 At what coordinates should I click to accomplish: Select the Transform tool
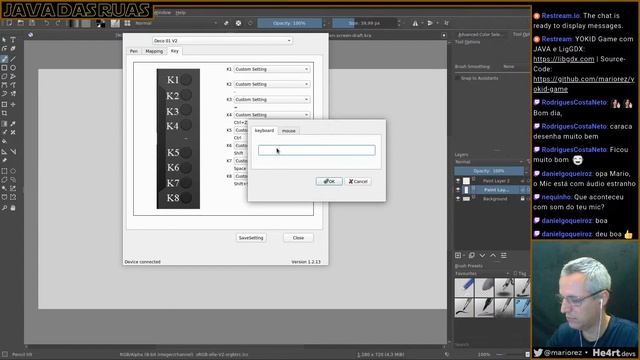[x=4, y=104]
